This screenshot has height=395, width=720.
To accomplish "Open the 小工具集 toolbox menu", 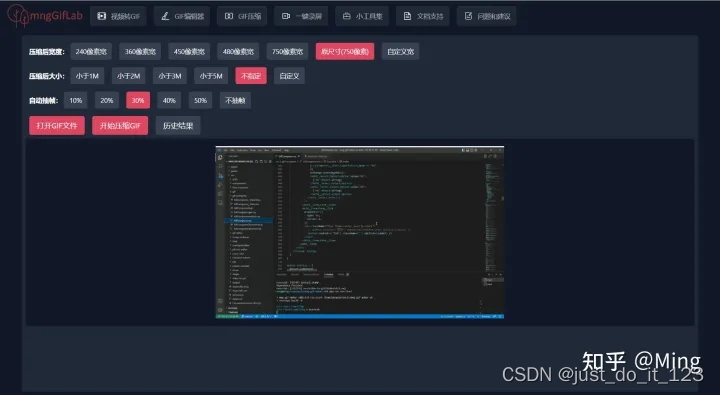I will coord(362,16).
